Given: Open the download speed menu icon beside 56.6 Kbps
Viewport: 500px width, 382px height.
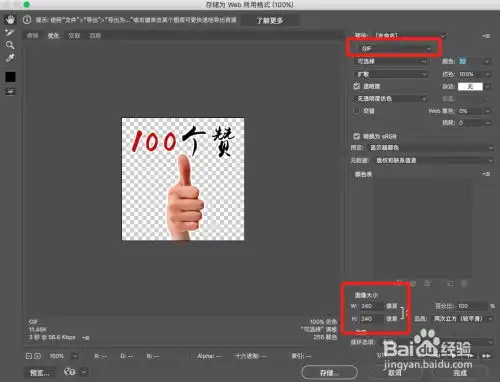Looking at the screenshot, I should [x=86, y=338].
